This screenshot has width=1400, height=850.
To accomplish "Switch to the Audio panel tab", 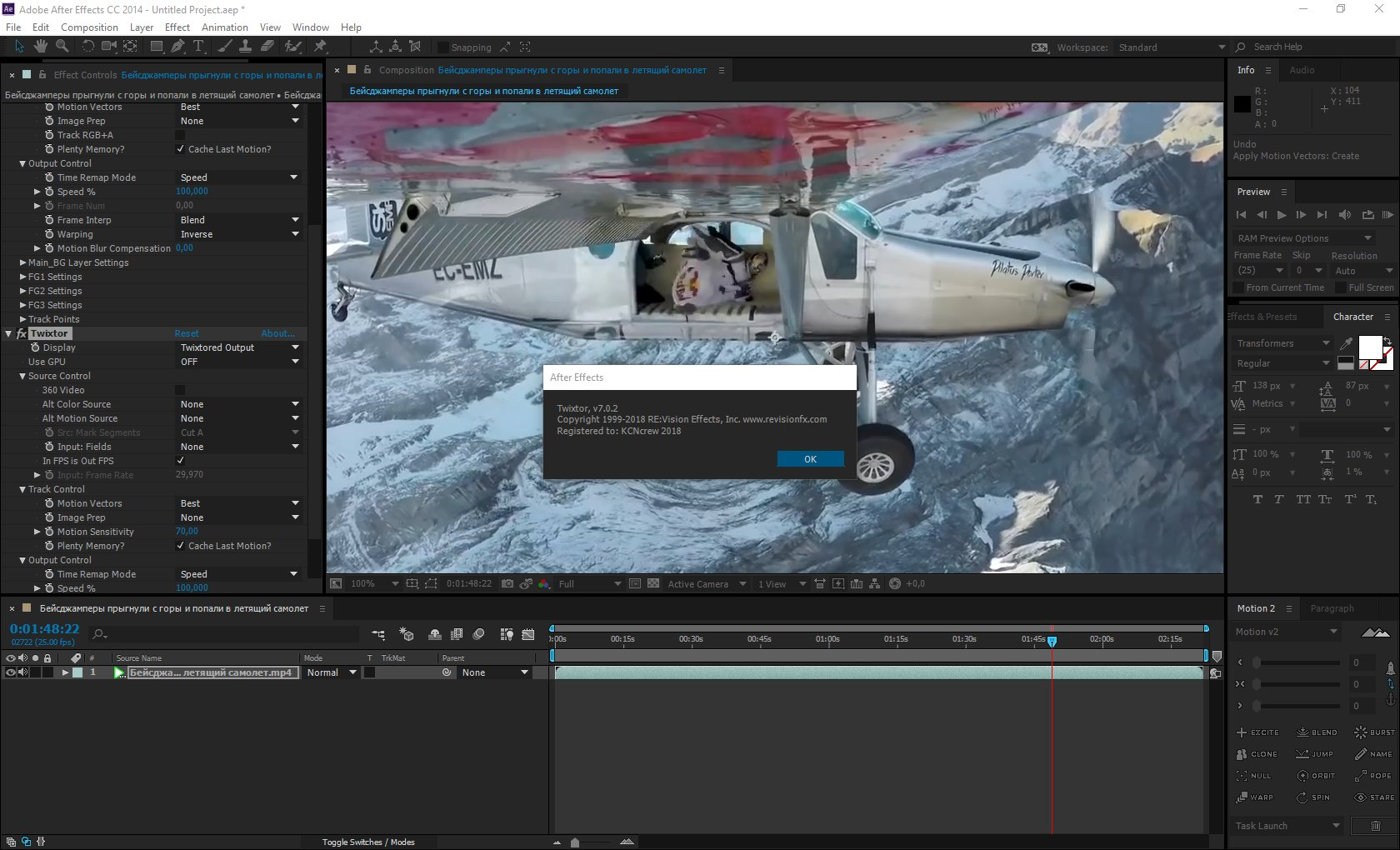I will click(x=1302, y=70).
